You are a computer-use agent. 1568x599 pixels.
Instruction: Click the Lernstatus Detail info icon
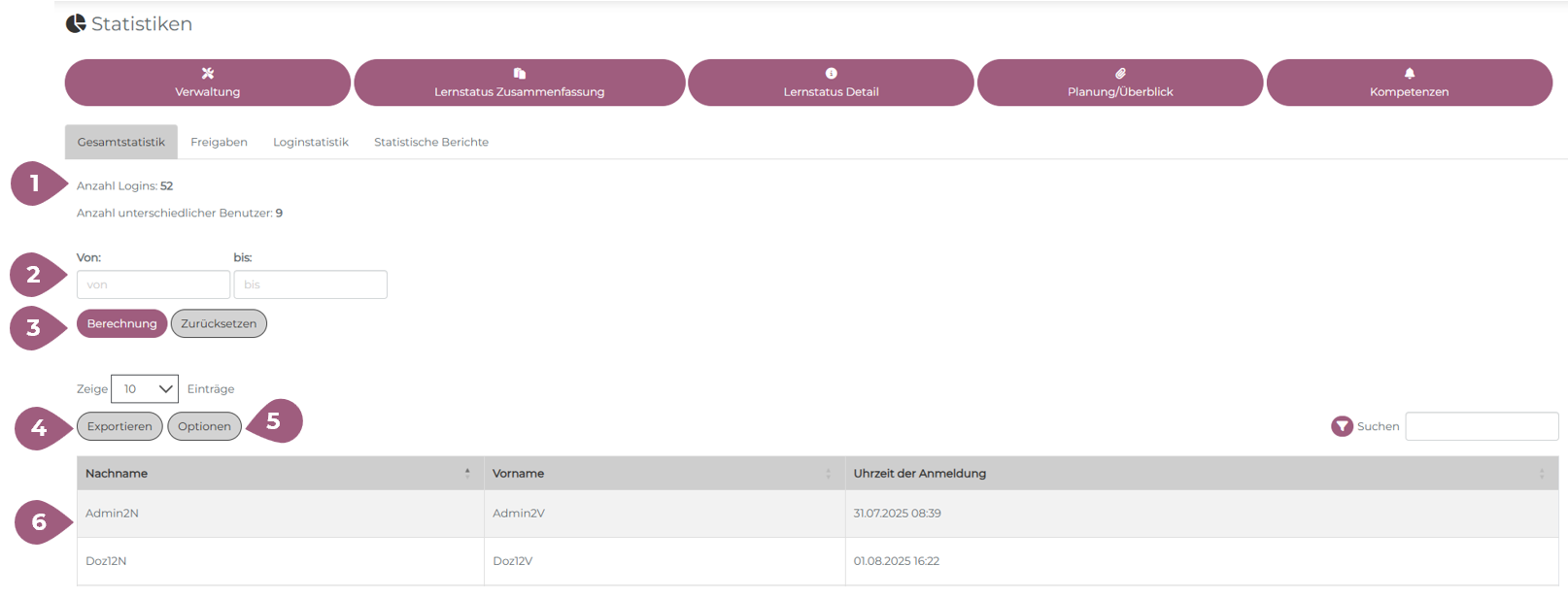point(831,73)
